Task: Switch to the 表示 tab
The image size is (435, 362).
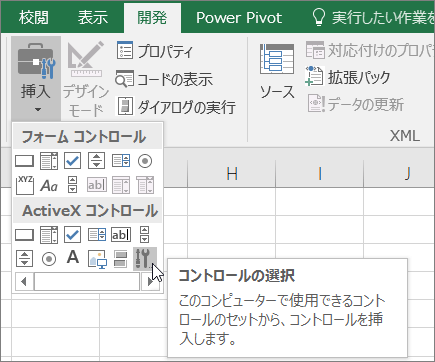Action: [x=93, y=17]
